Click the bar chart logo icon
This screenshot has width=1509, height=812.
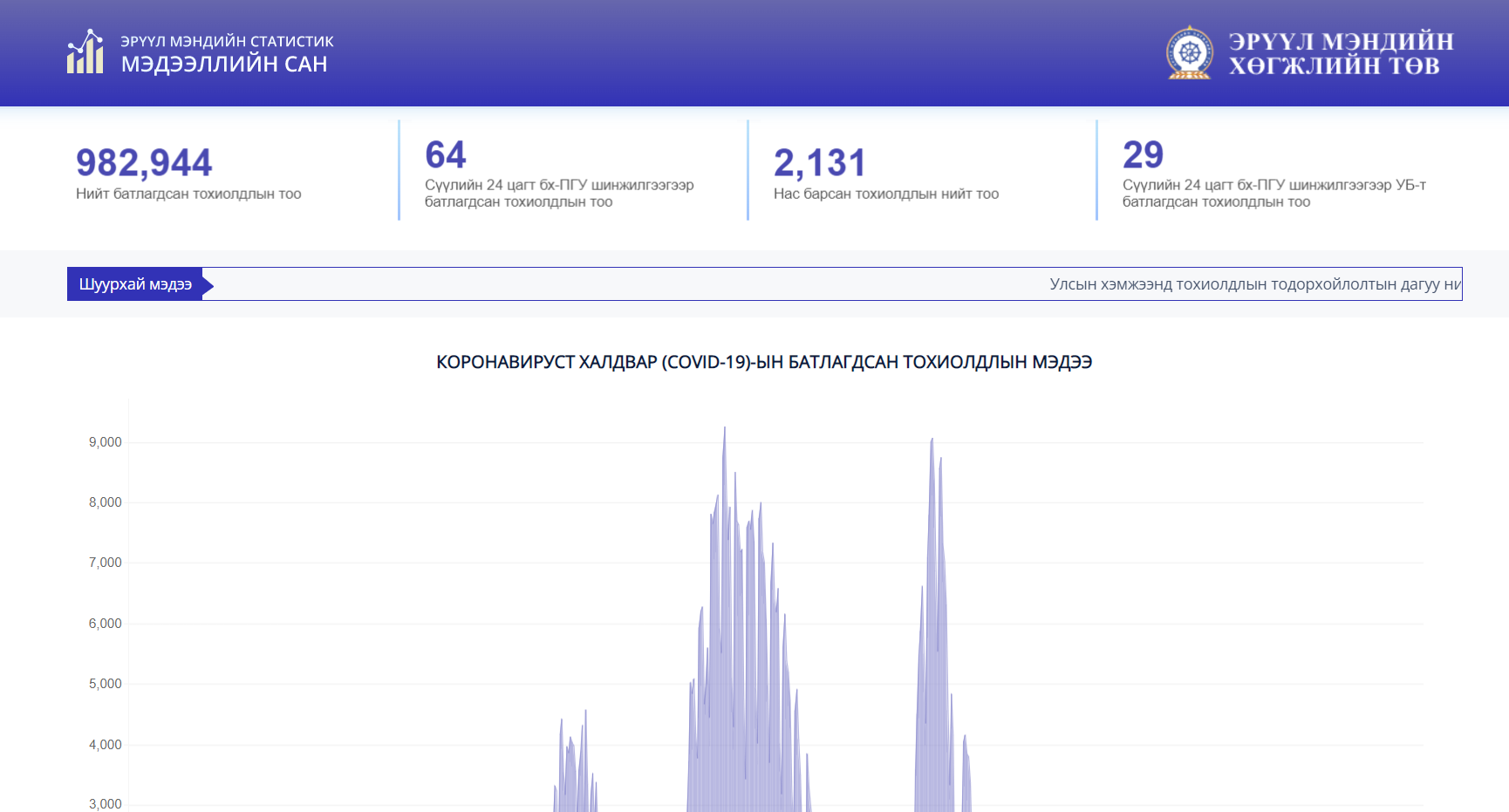85,52
